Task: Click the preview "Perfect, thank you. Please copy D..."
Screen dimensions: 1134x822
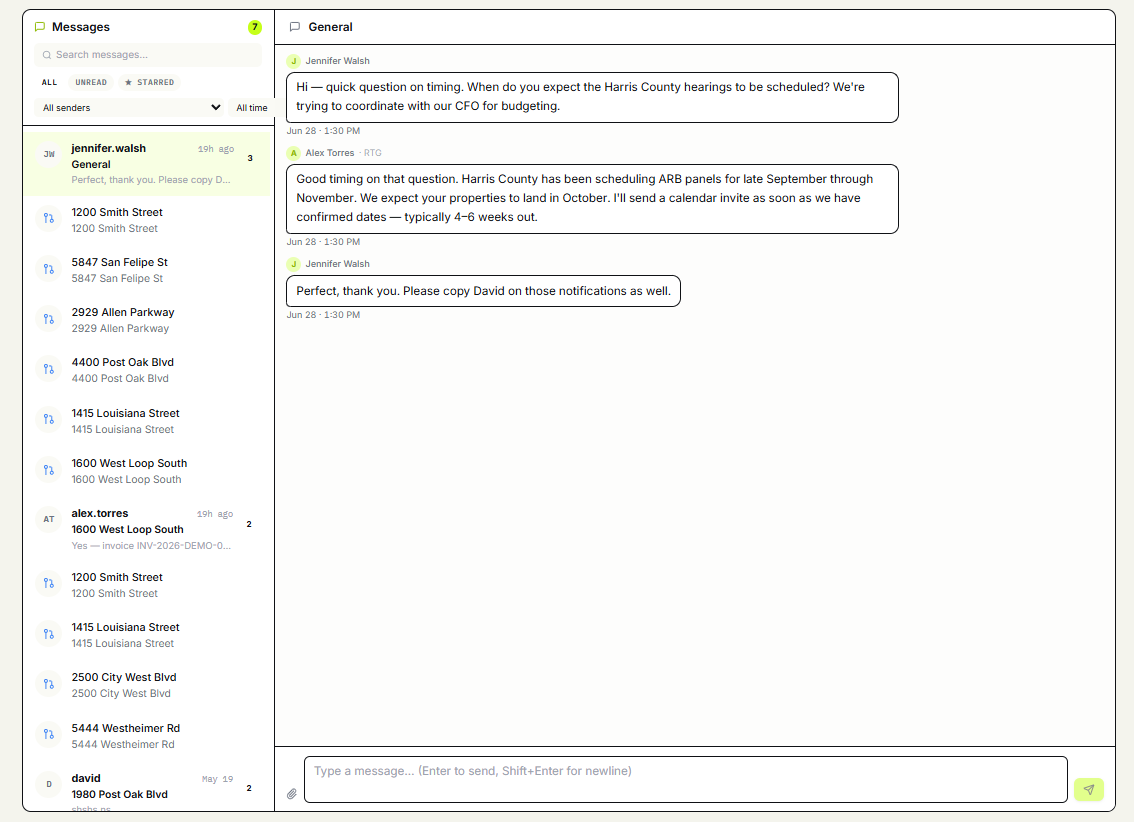Action: pos(151,180)
